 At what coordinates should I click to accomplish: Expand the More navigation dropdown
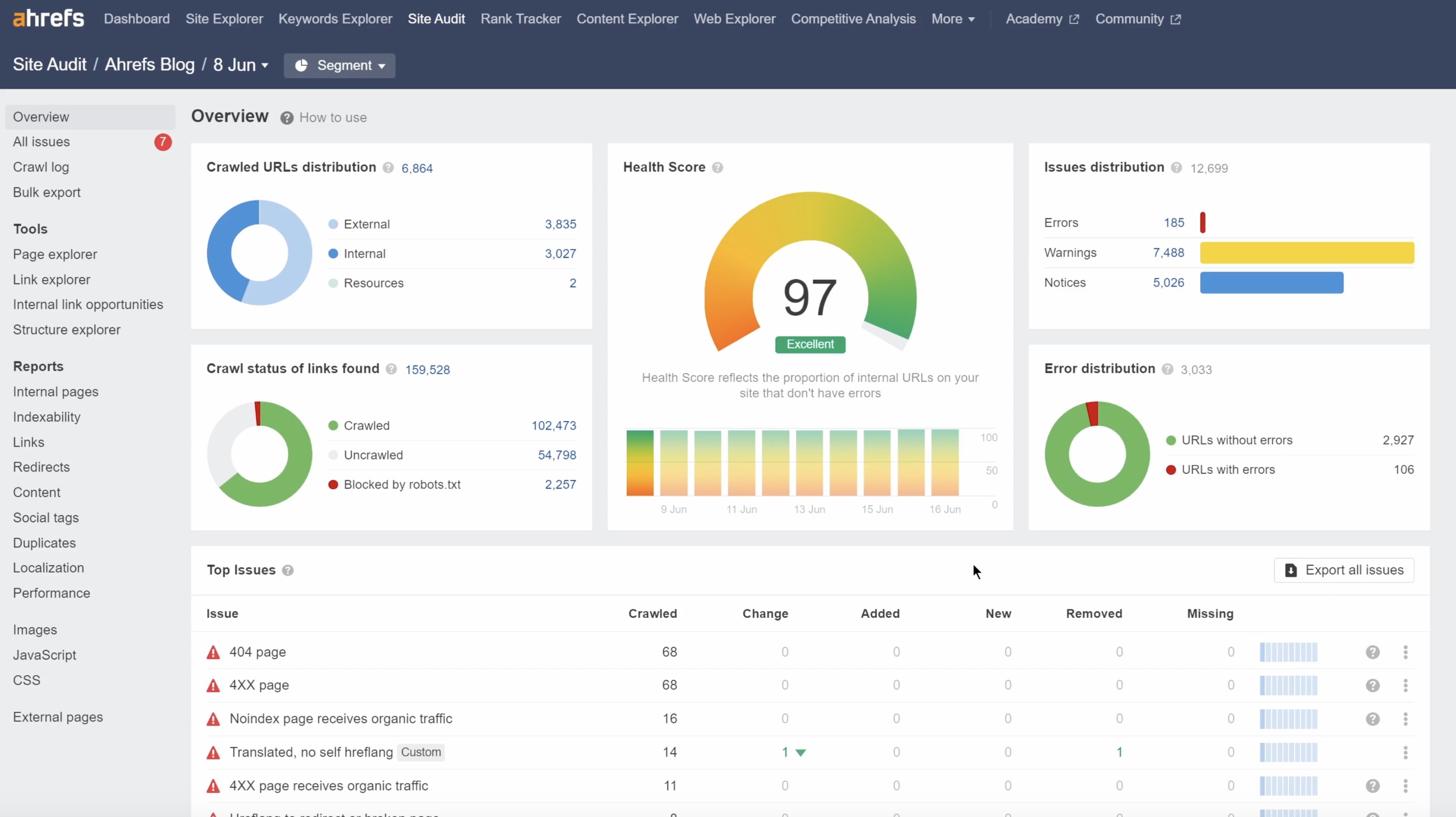tap(952, 18)
